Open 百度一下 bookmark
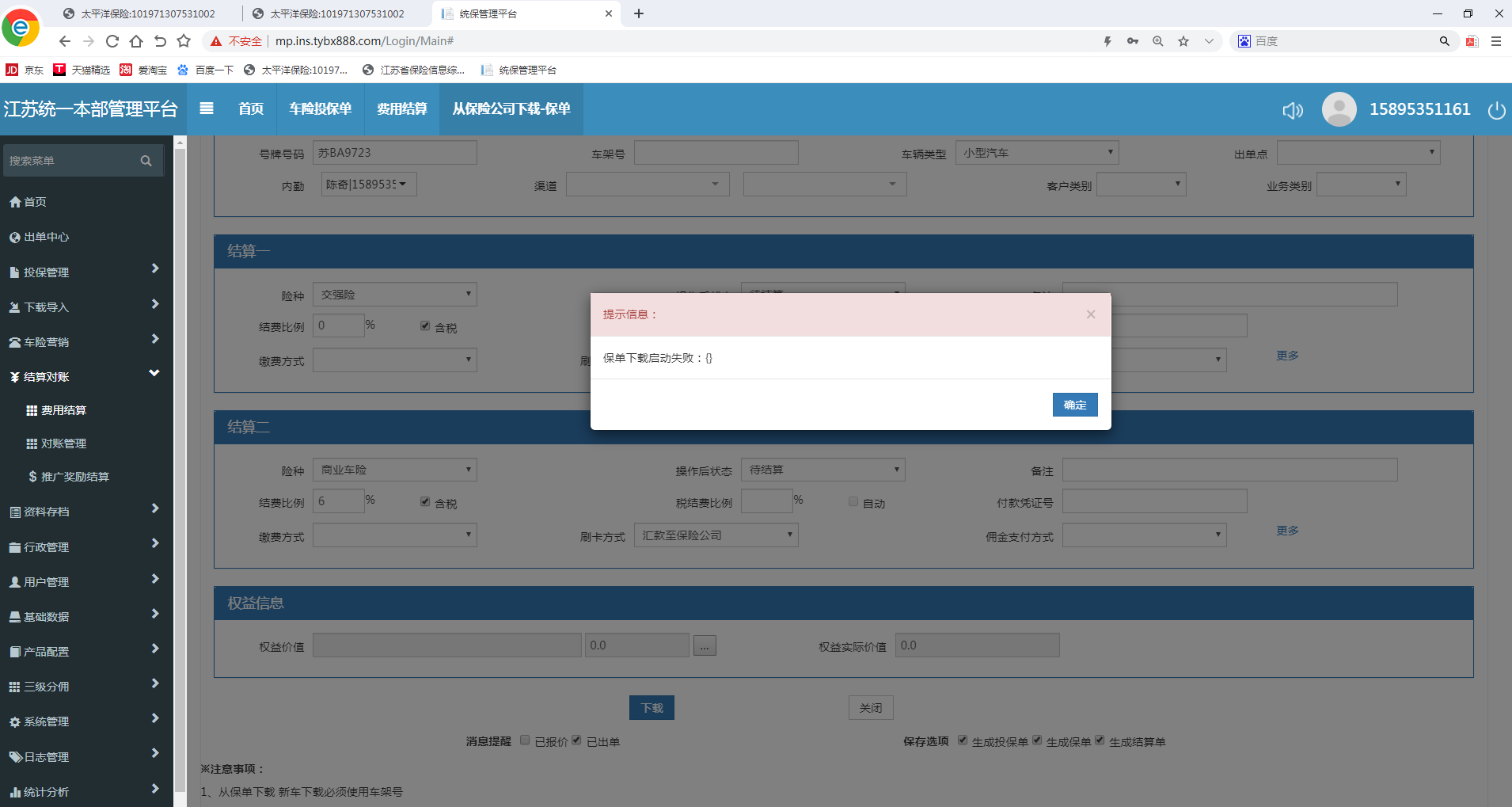The image size is (1512, 807). click(x=205, y=70)
